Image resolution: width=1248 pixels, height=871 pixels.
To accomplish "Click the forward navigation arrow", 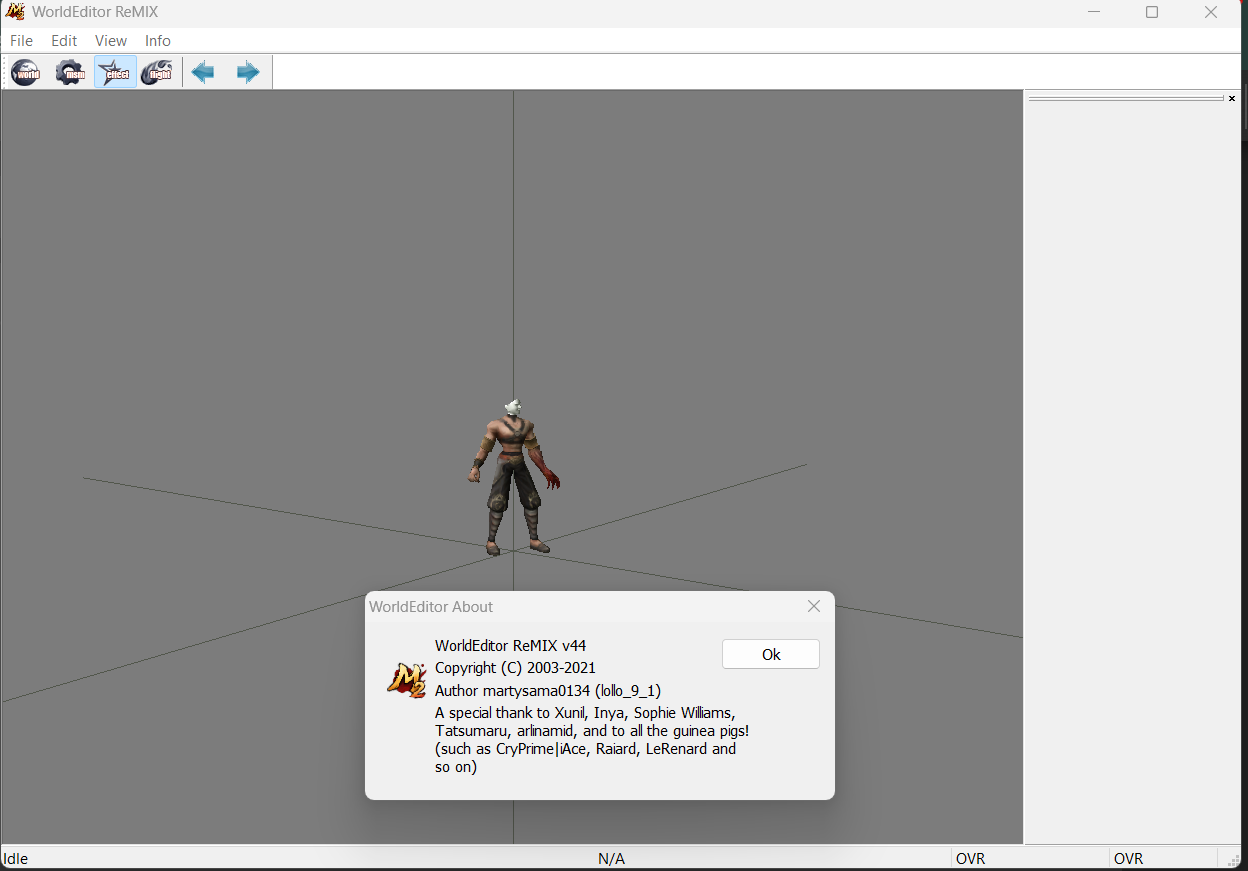I will pyautogui.click(x=247, y=71).
